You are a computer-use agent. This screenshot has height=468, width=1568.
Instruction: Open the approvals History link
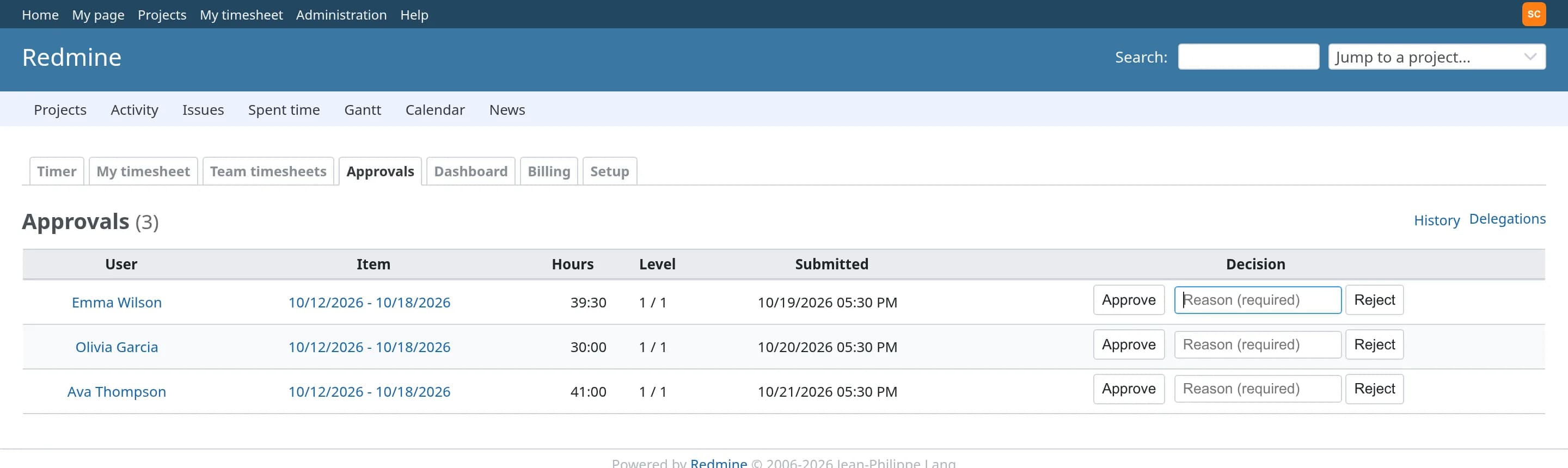[x=1437, y=220]
